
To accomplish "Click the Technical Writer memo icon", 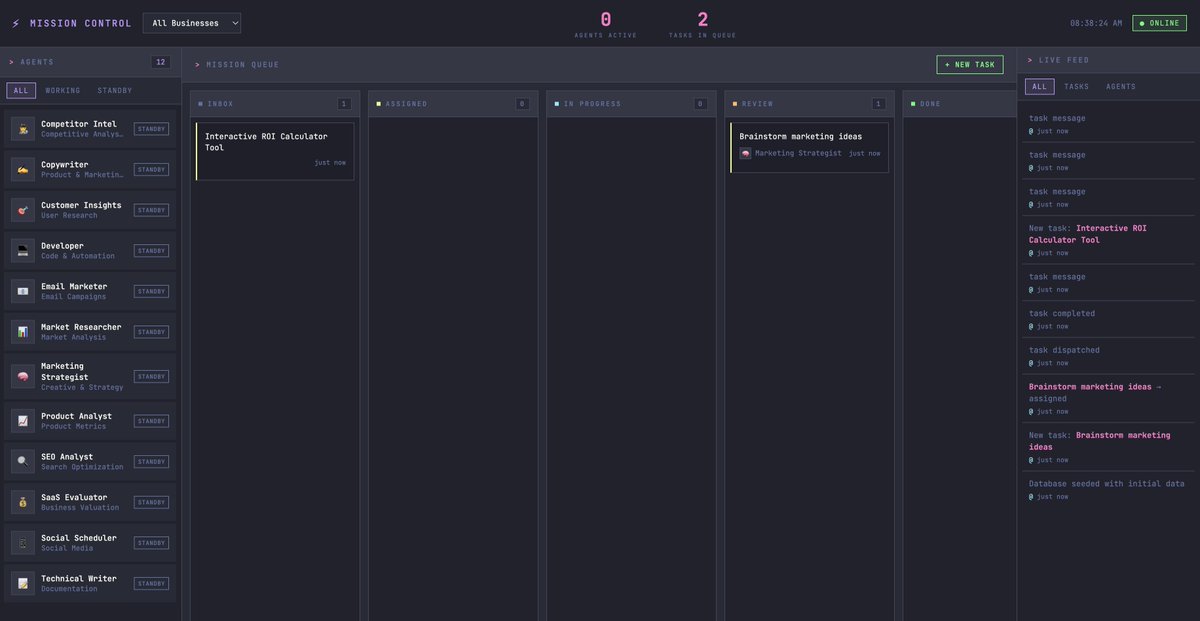I will [x=23, y=583].
